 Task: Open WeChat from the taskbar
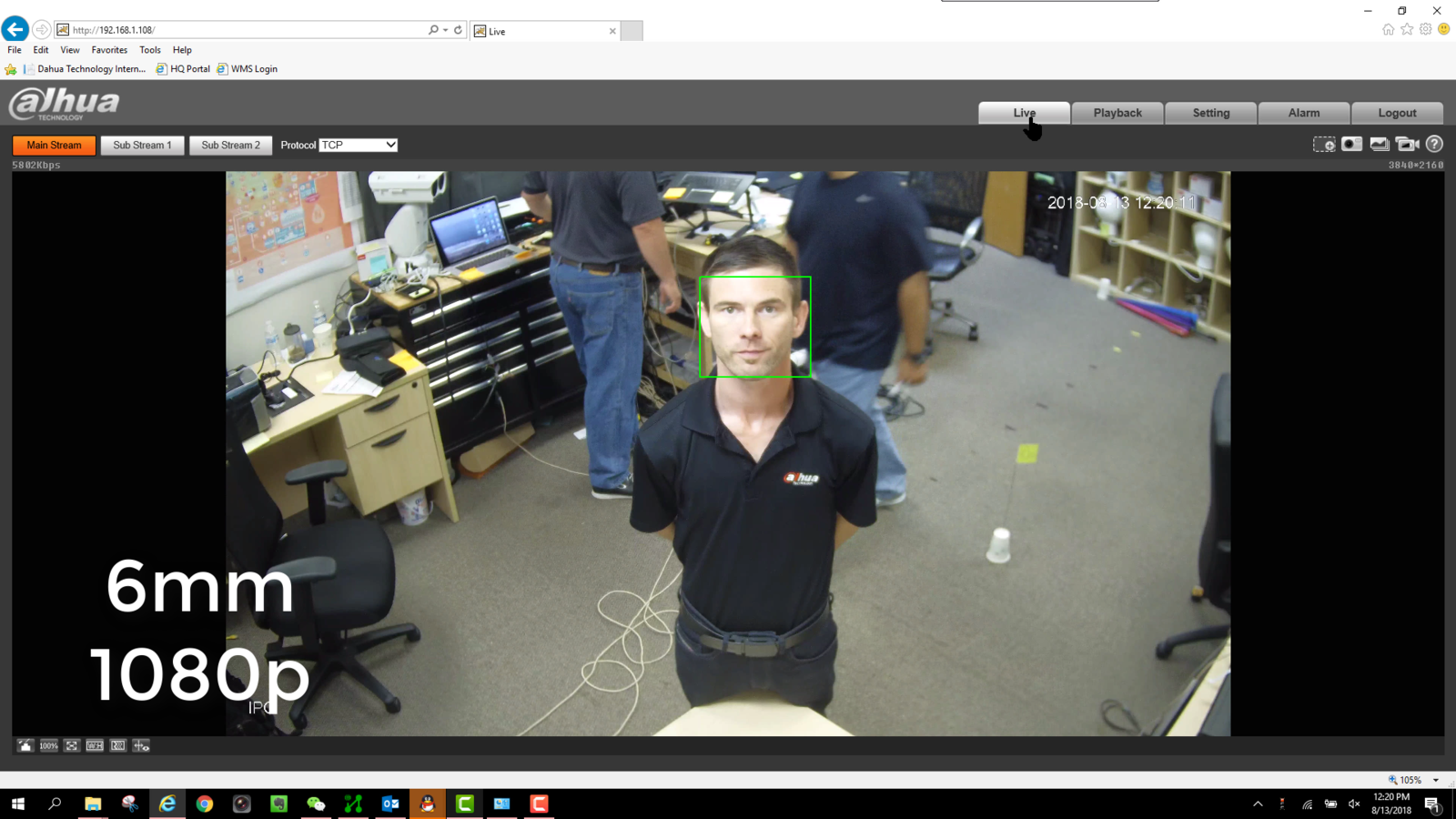[316, 804]
